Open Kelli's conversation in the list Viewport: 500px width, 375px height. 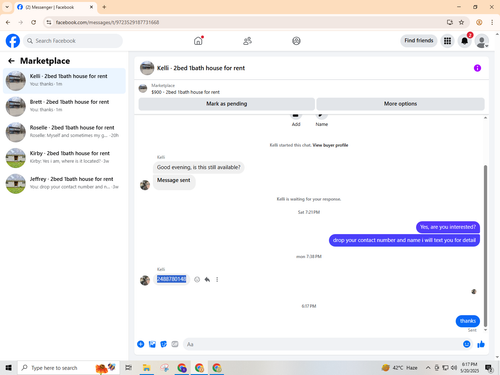pyautogui.click(x=64, y=81)
